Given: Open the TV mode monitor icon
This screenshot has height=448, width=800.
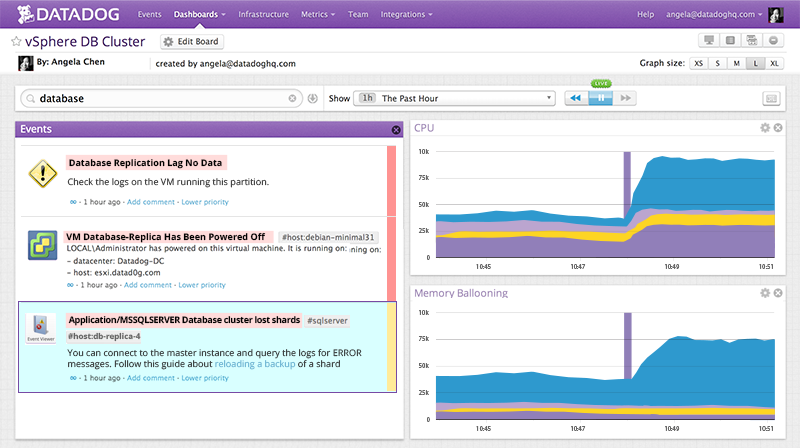Looking at the screenshot, I should tap(709, 40).
